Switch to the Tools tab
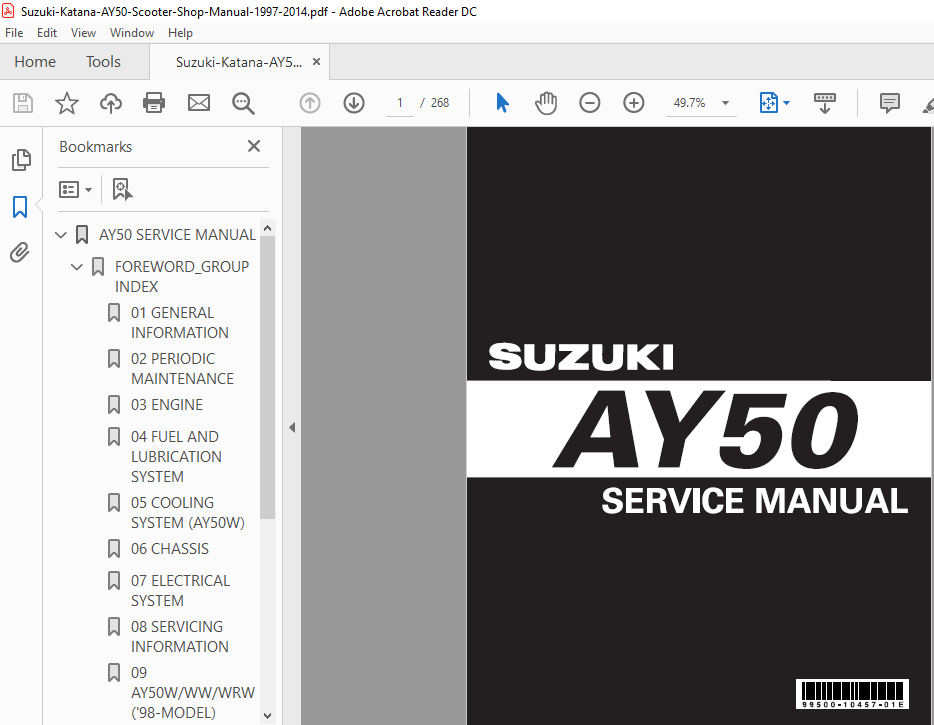 (x=103, y=61)
